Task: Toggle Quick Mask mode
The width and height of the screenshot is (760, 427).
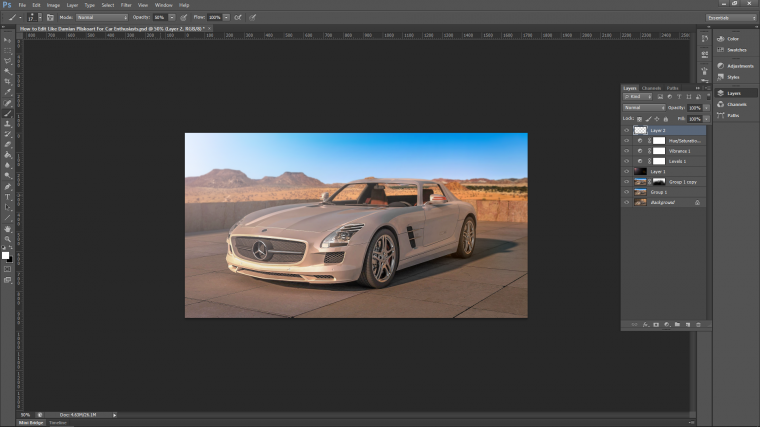Action: coord(7,269)
